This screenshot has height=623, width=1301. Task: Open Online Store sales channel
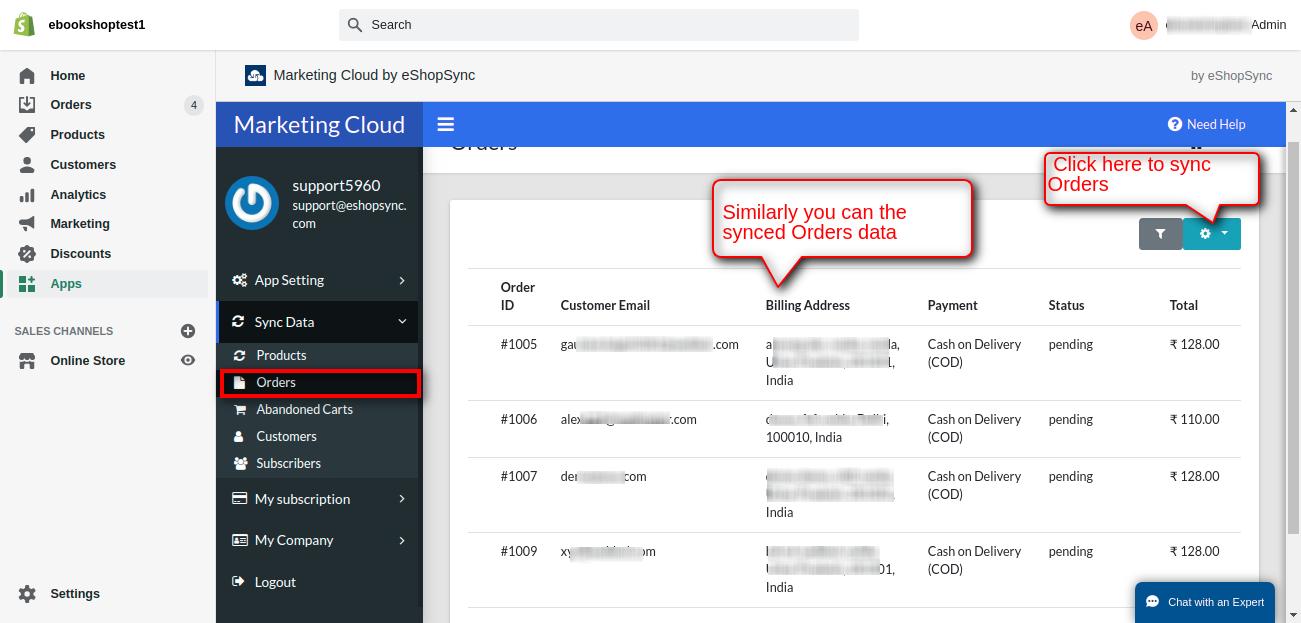click(87, 361)
